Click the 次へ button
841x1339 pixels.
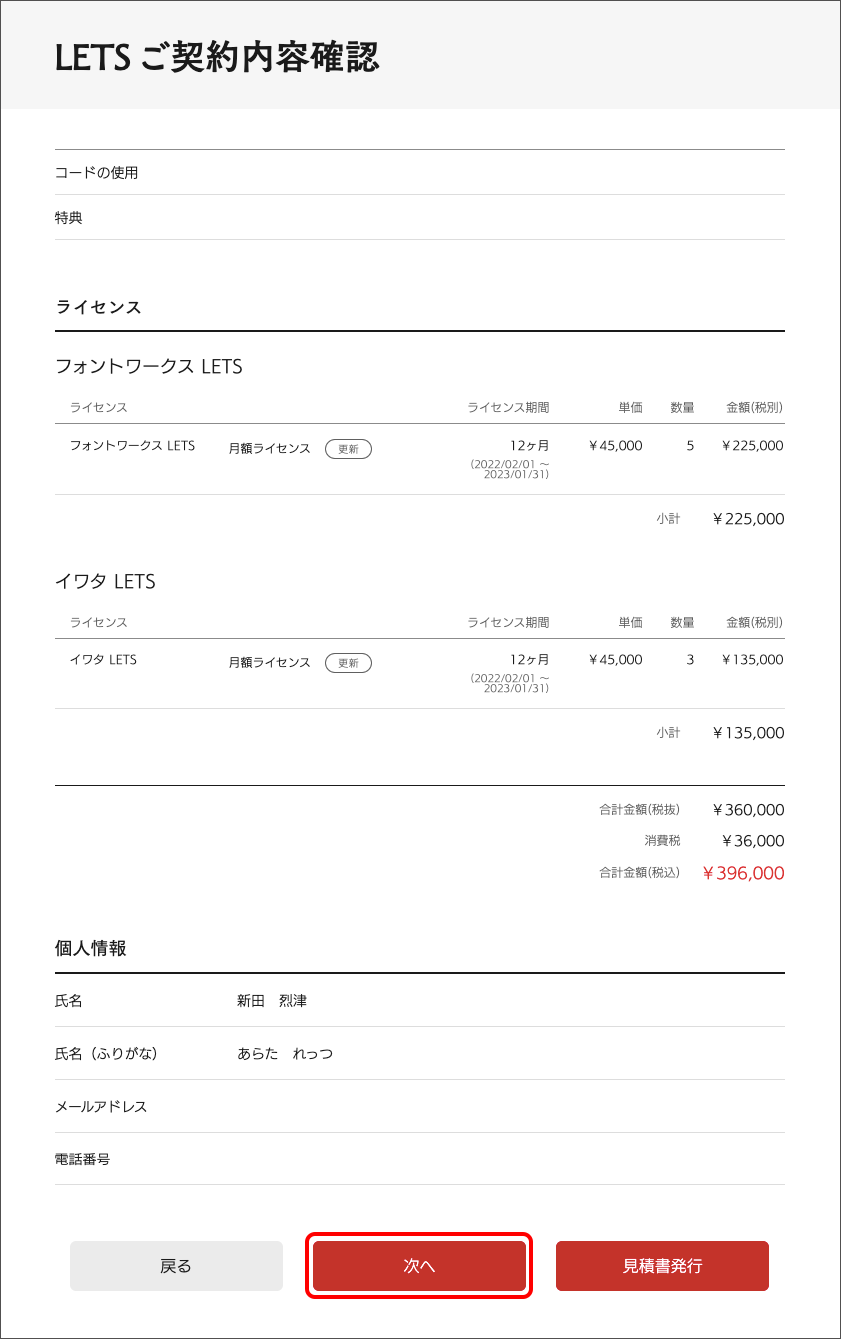(x=419, y=1266)
